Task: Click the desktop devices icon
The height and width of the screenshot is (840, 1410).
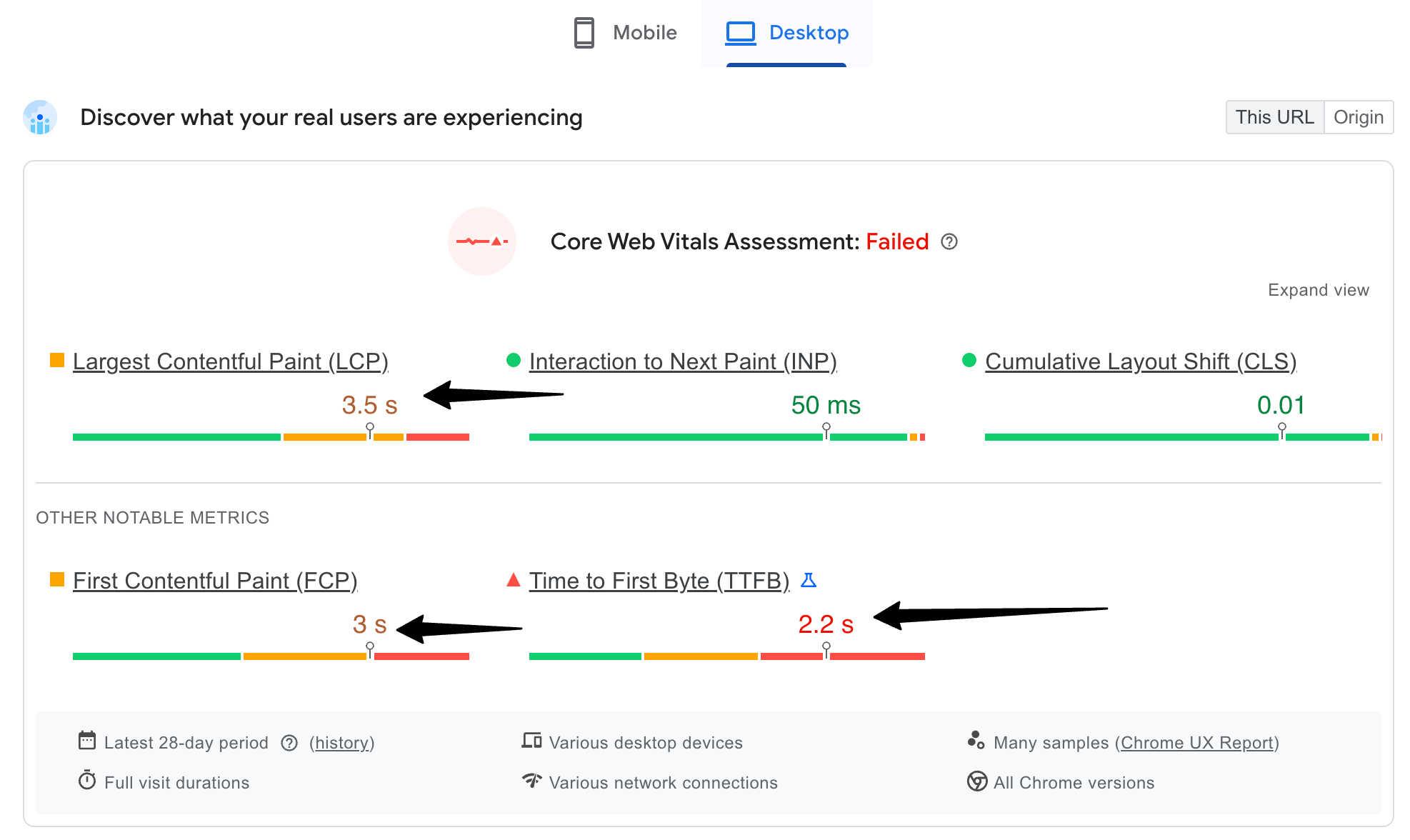Action: click(x=531, y=741)
